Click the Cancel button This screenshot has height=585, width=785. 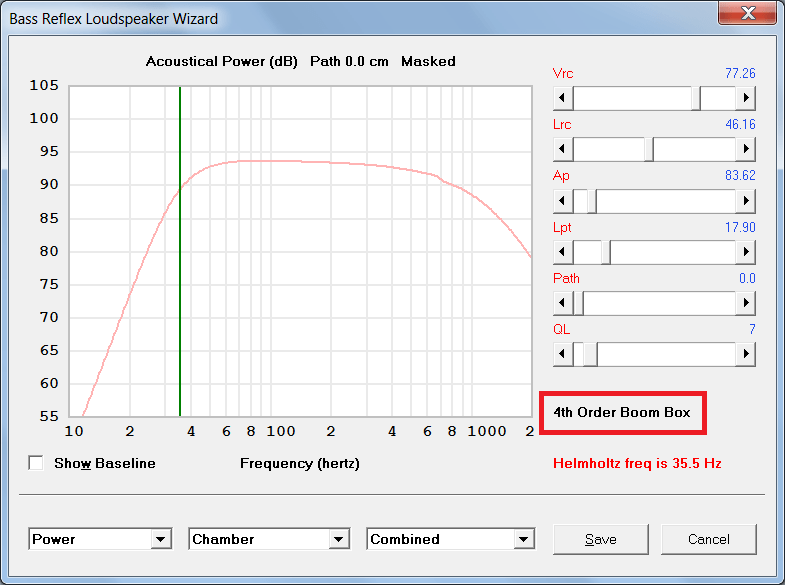708,539
